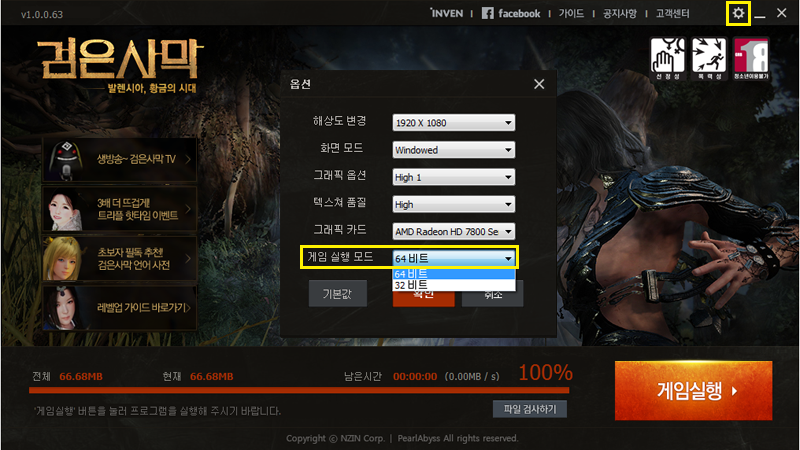Close the 옵션 dialog with the X
Screen dimensions: 800x450
pos(539,85)
